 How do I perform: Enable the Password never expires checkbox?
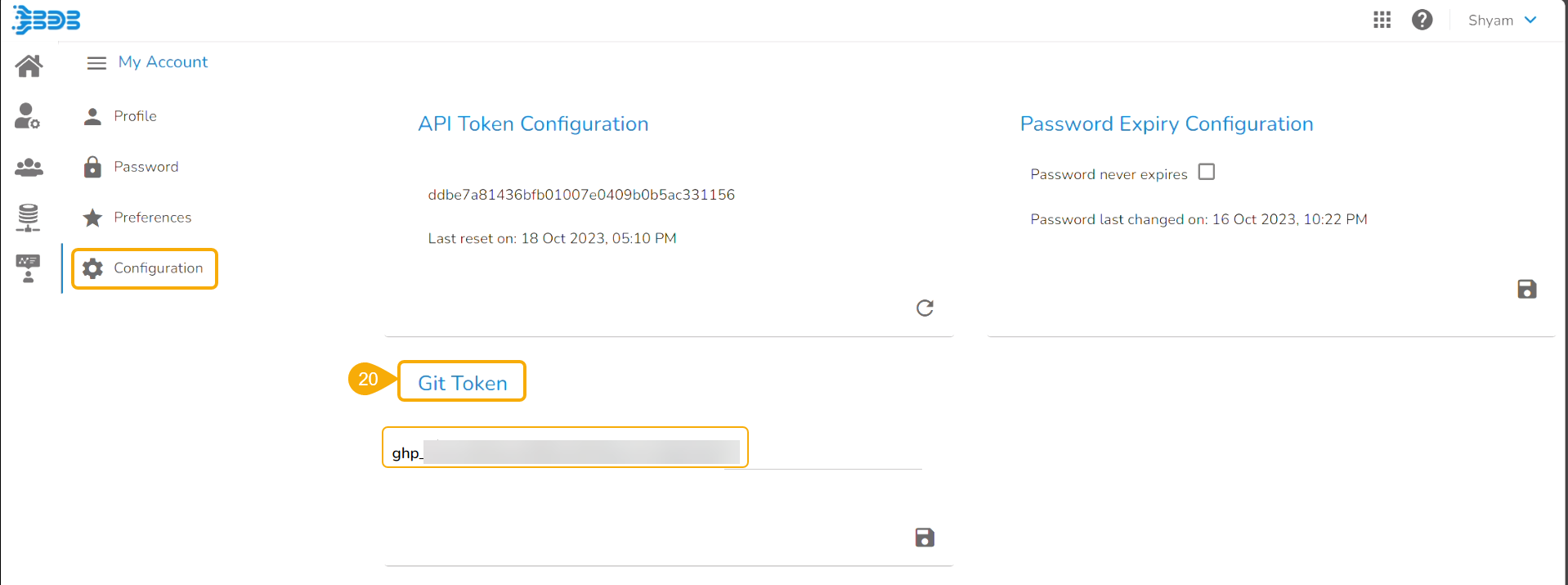click(1206, 172)
